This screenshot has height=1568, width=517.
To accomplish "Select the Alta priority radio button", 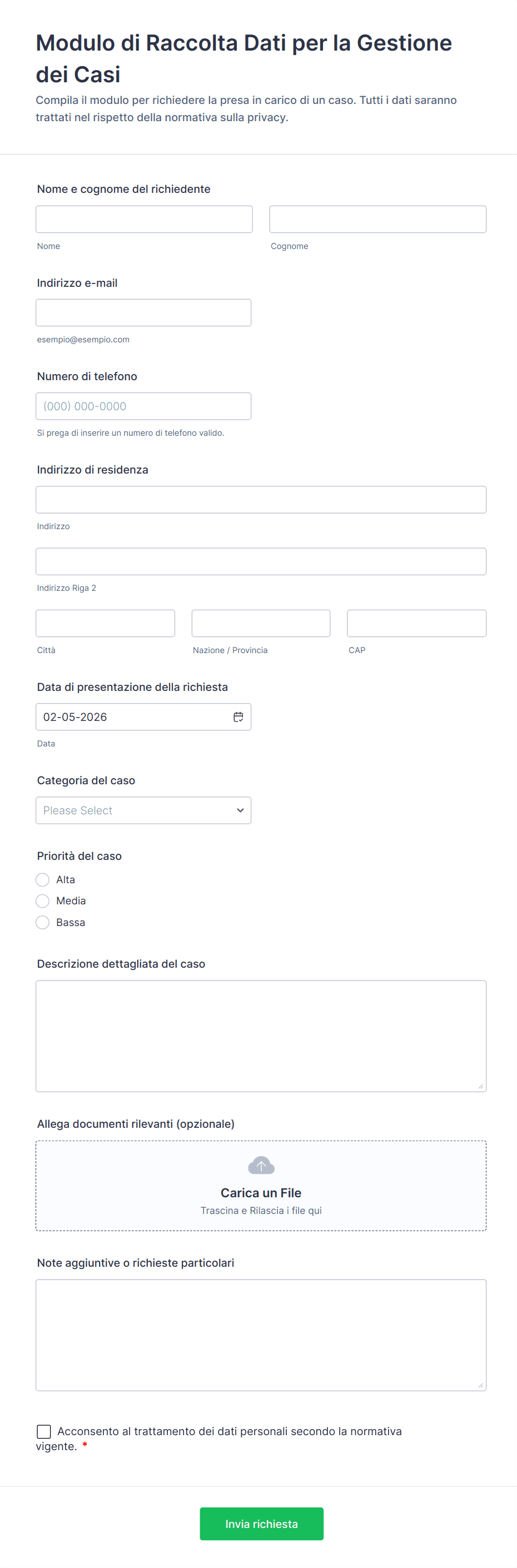I will [x=43, y=879].
